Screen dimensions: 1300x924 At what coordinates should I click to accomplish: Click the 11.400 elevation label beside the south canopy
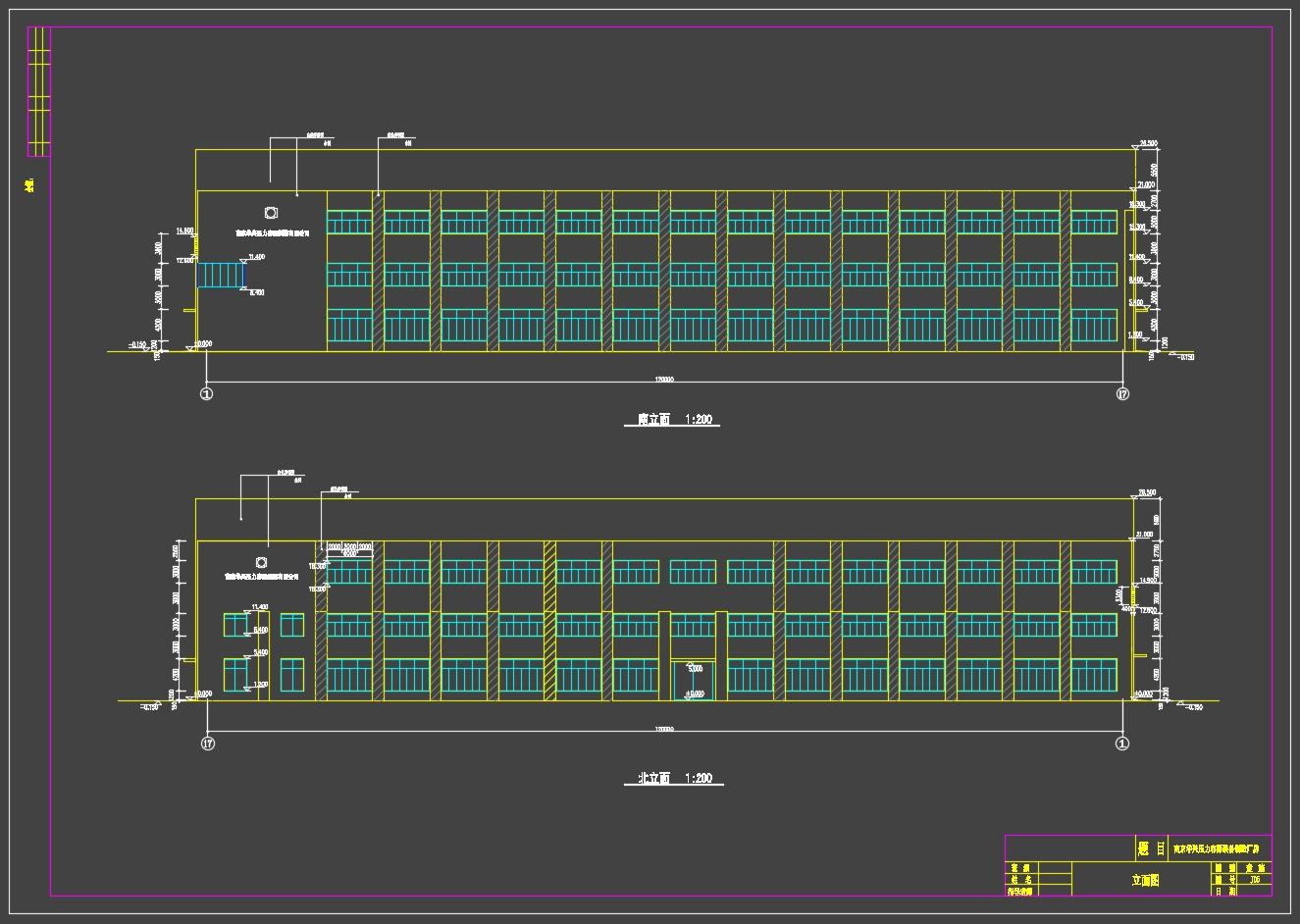pos(256,257)
